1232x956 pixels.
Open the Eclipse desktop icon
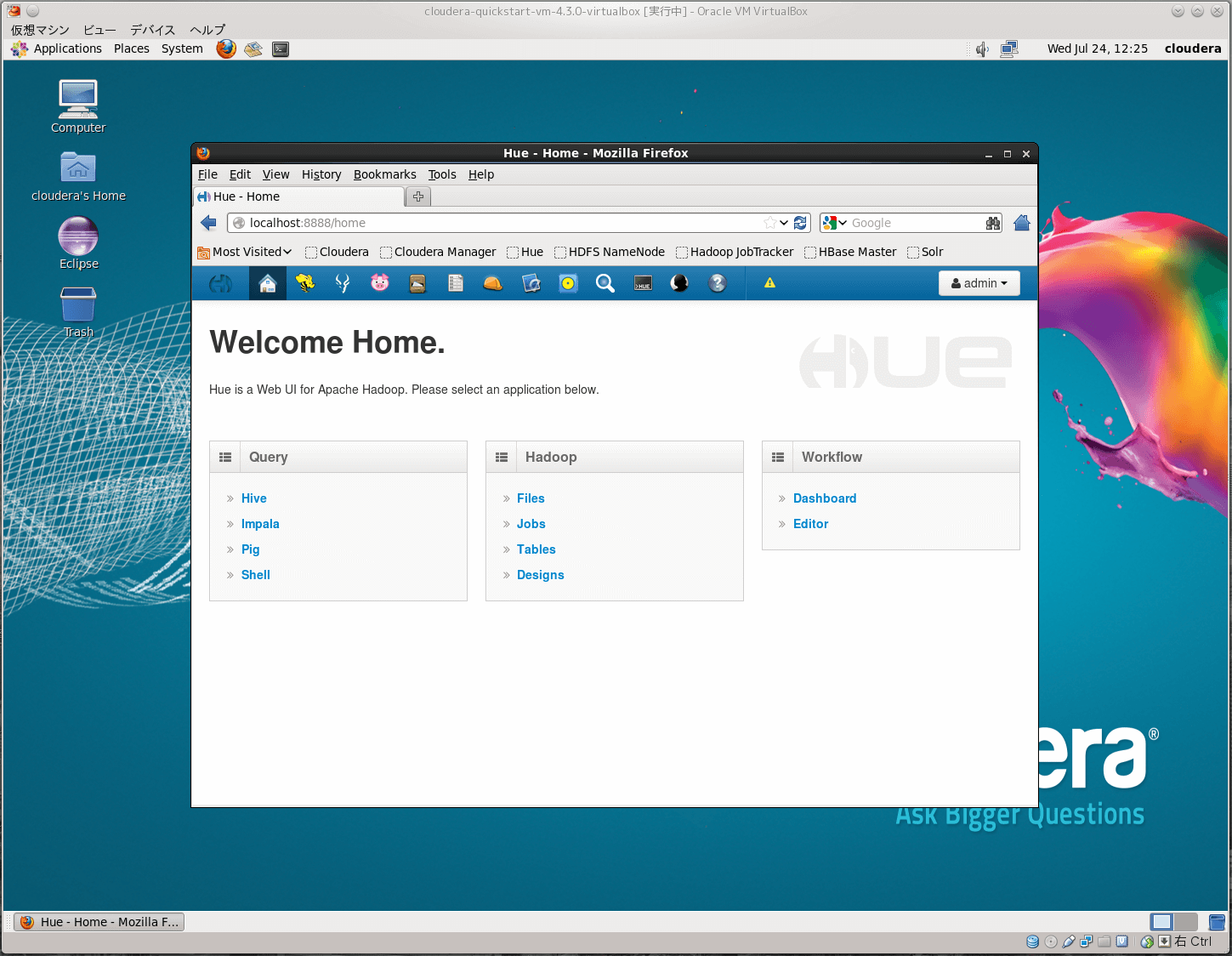[78, 244]
